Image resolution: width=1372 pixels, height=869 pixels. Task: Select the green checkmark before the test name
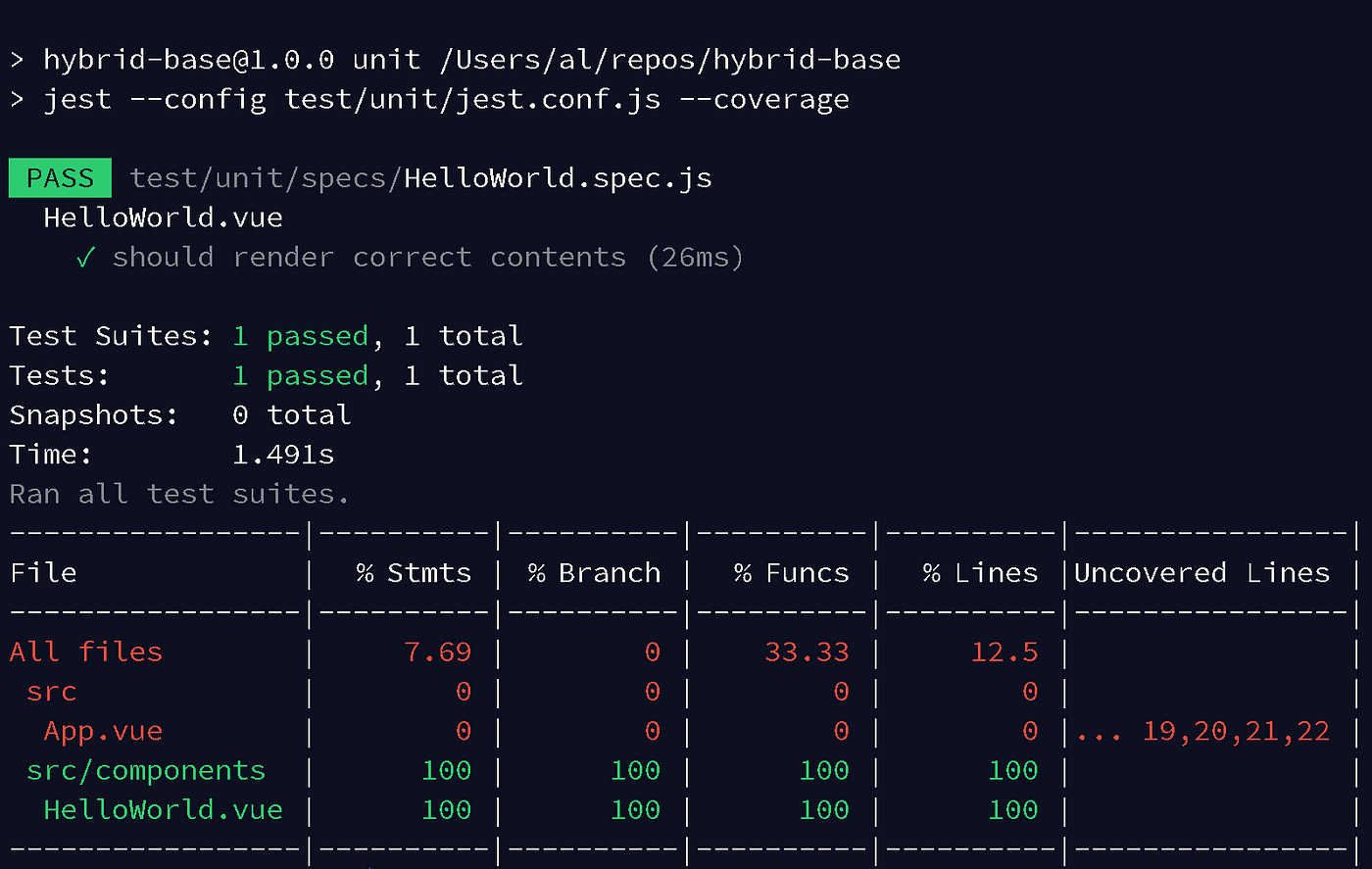(84, 257)
